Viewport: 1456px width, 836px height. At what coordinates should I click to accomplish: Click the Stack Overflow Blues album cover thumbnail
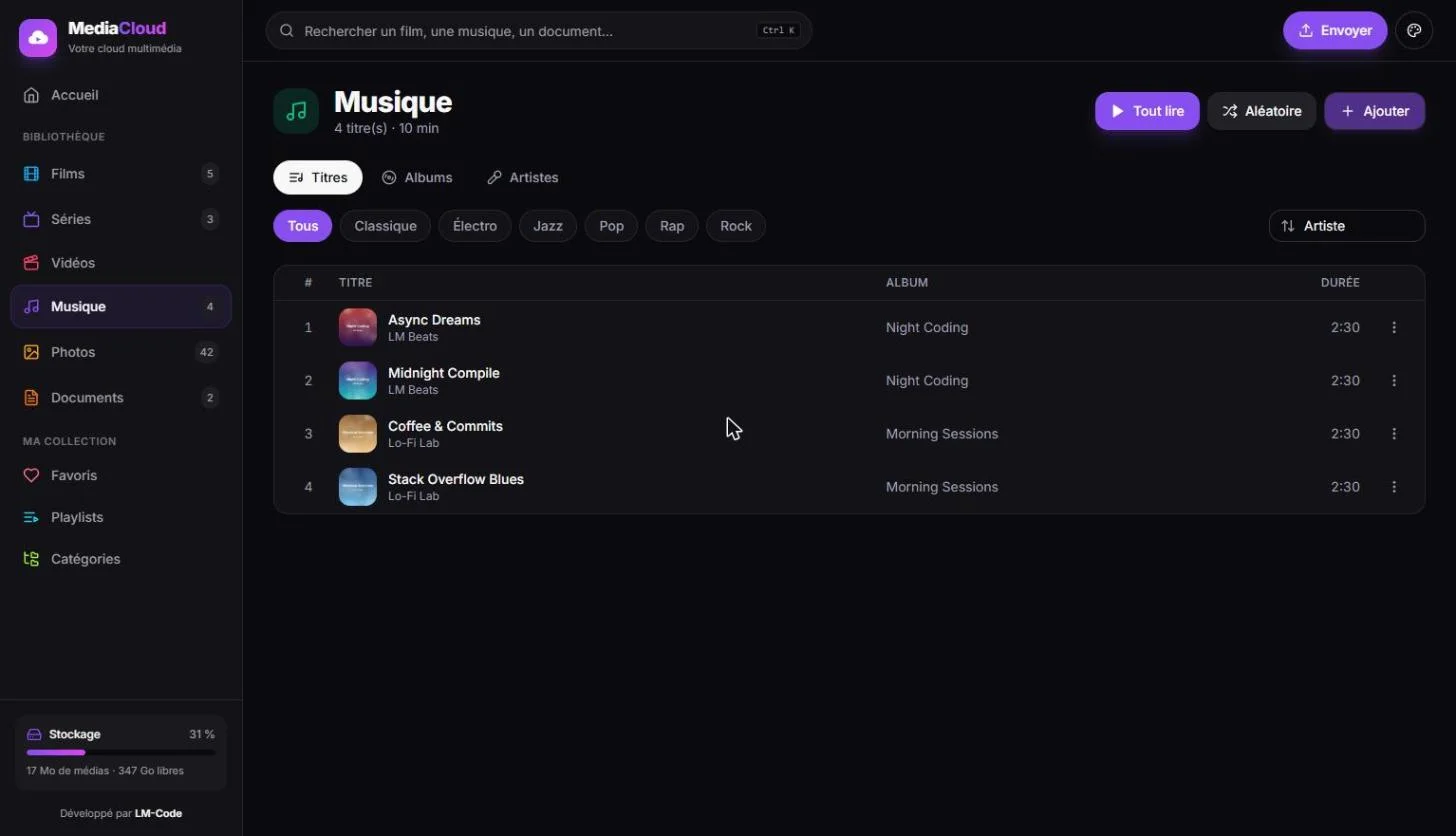358,487
